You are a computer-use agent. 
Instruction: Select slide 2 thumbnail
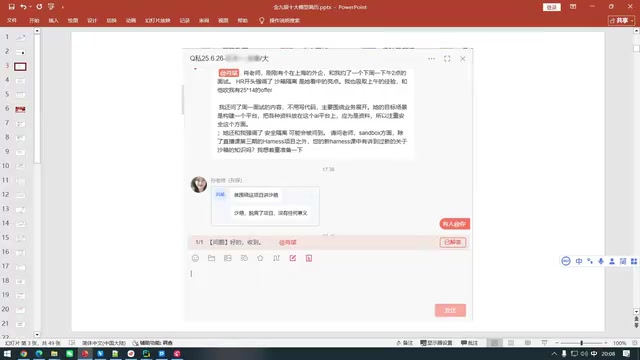[20, 52]
